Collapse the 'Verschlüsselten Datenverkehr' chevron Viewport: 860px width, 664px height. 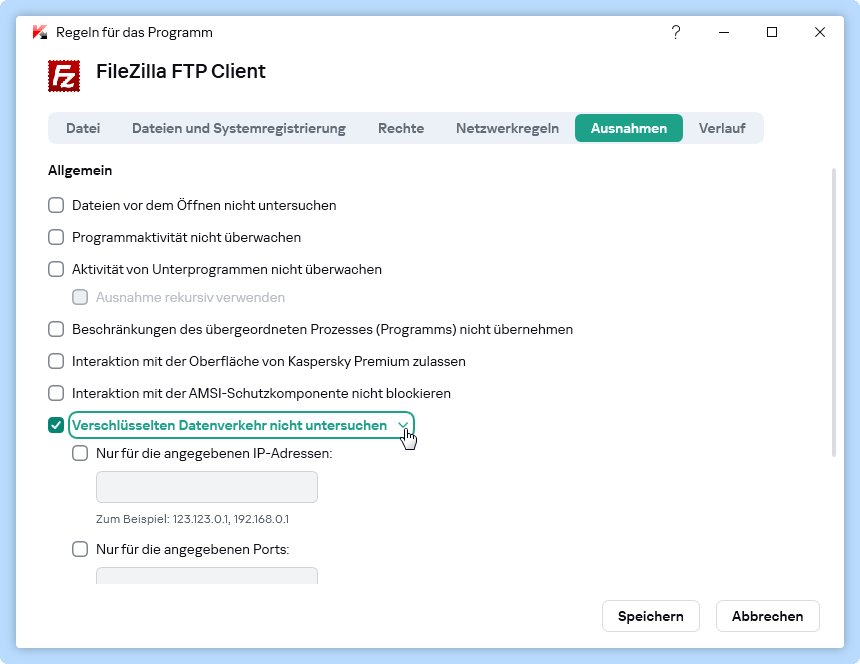click(x=403, y=426)
